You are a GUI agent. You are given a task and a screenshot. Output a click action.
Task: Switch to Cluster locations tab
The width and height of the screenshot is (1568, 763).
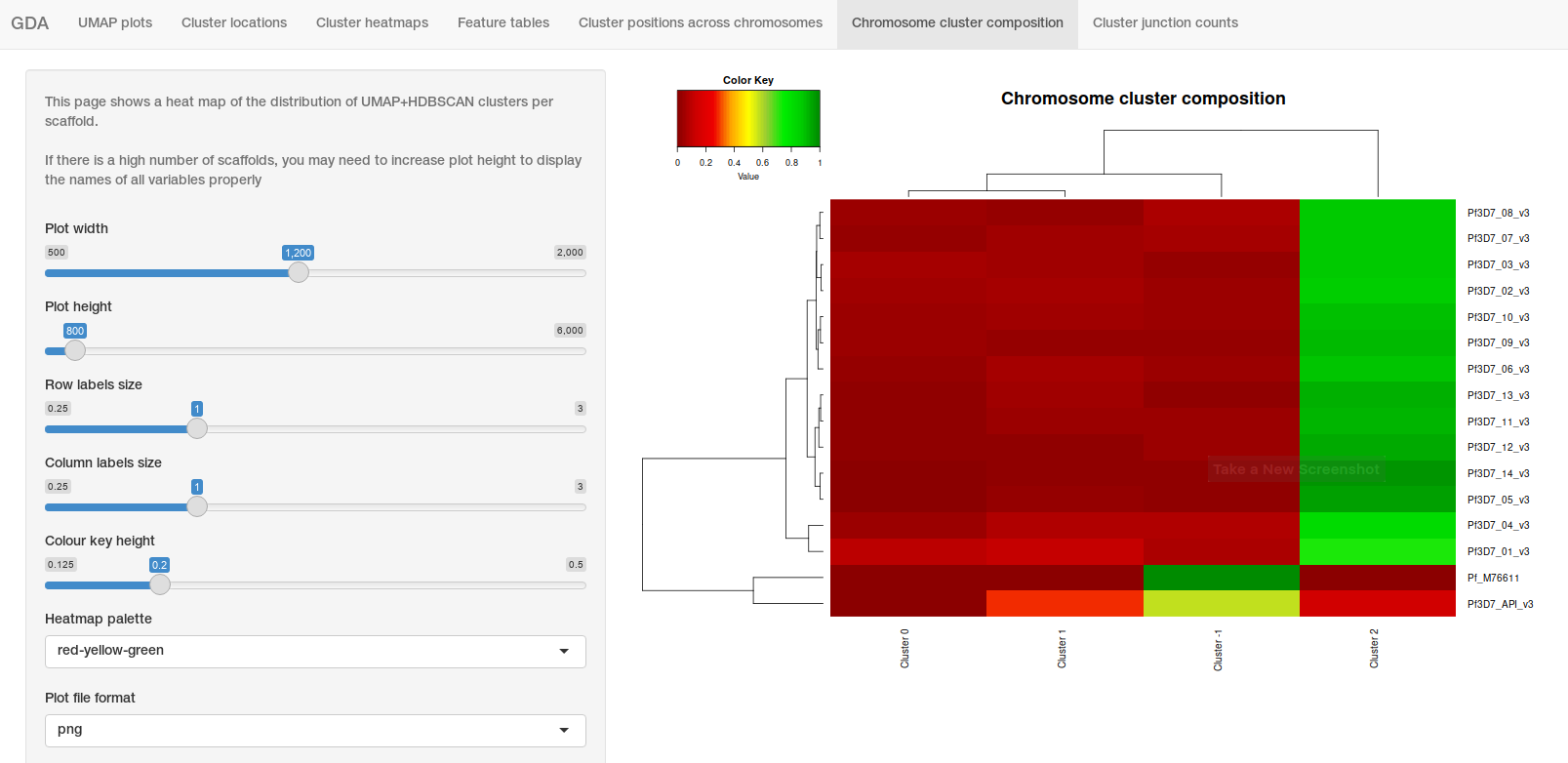point(234,22)
